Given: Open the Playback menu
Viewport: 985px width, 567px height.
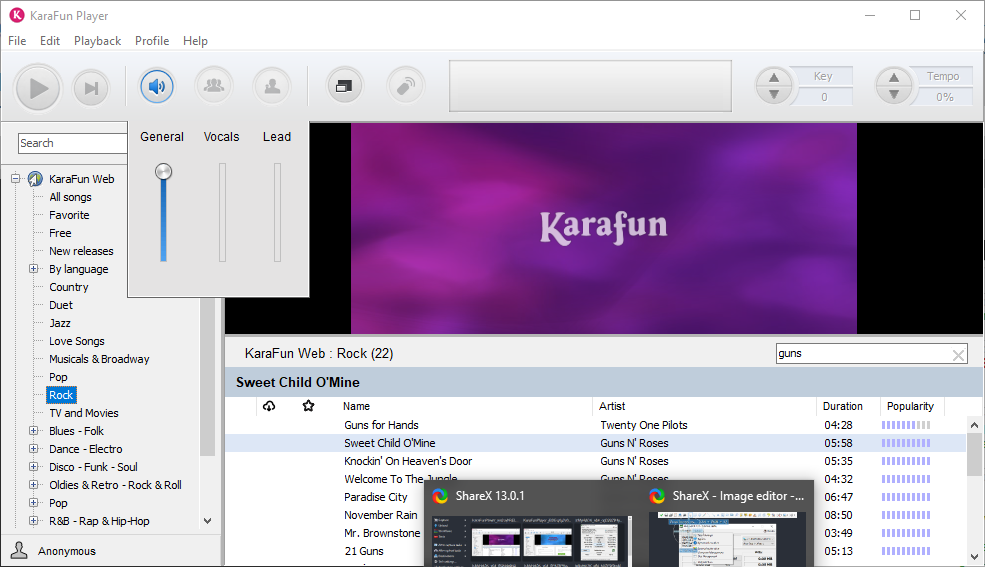Looking at the screenshot, I should point(97,41).
